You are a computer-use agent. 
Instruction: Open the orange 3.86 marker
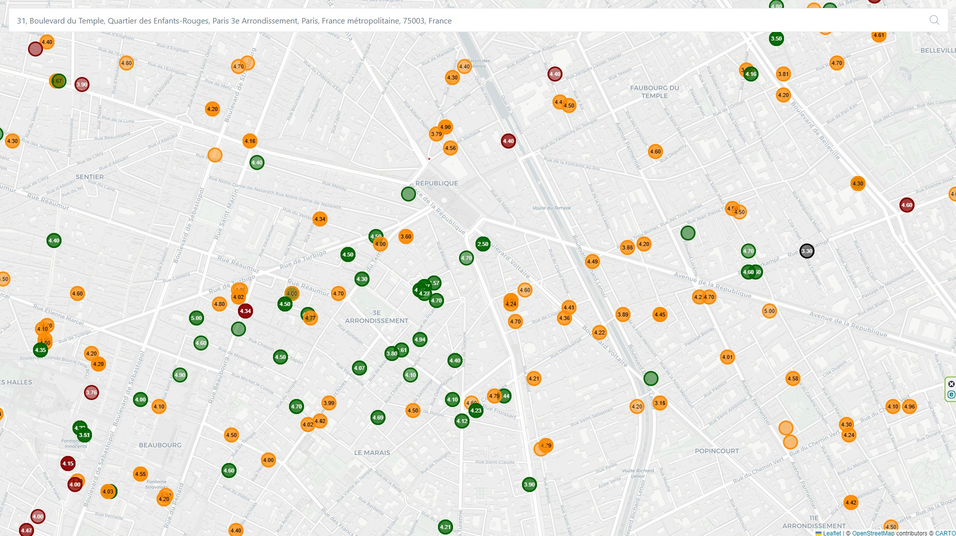(627, 248)
